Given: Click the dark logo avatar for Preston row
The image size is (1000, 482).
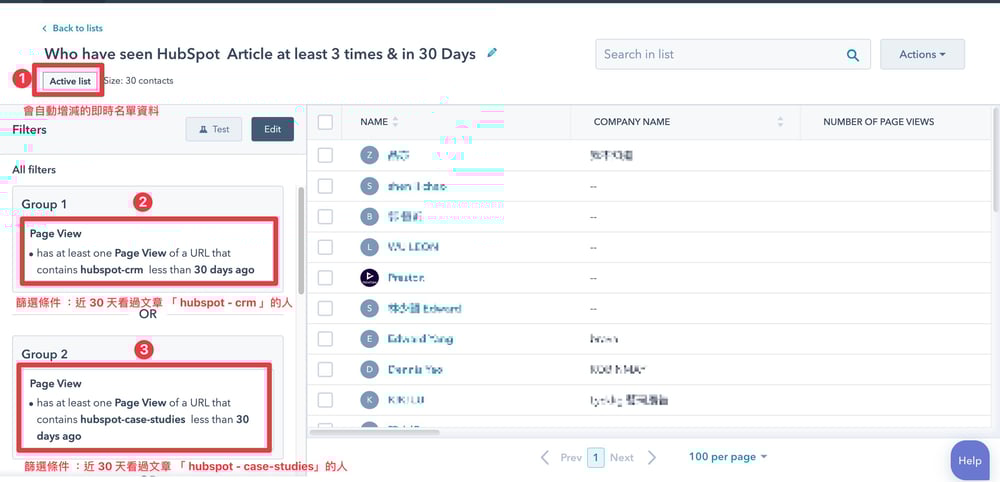Looking at the screenshot, I should pos(369,277).
